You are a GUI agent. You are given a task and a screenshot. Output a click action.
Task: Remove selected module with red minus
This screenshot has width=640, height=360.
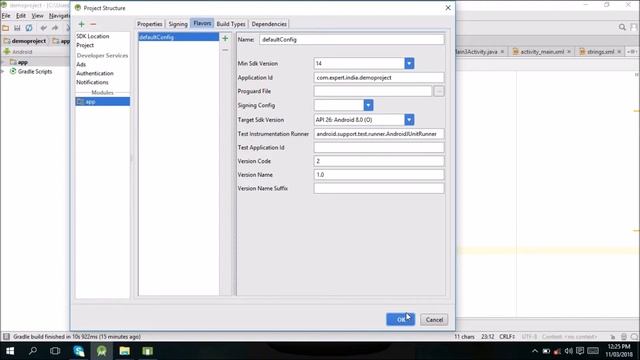click(93, 24)
